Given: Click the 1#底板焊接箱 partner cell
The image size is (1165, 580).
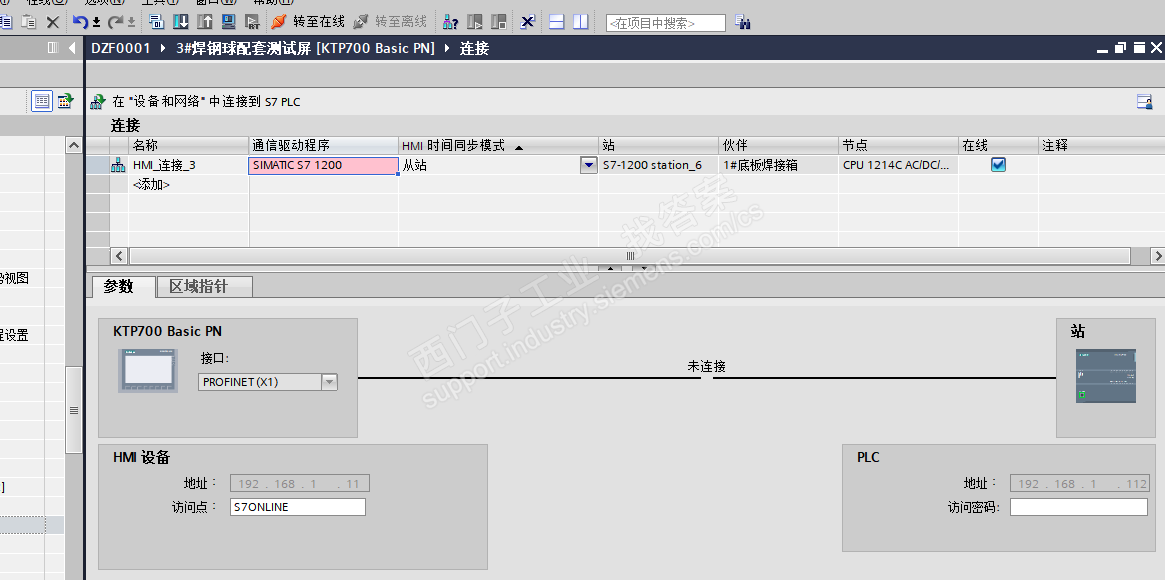Looking at the screenshot, I should [x=779, y=165].
